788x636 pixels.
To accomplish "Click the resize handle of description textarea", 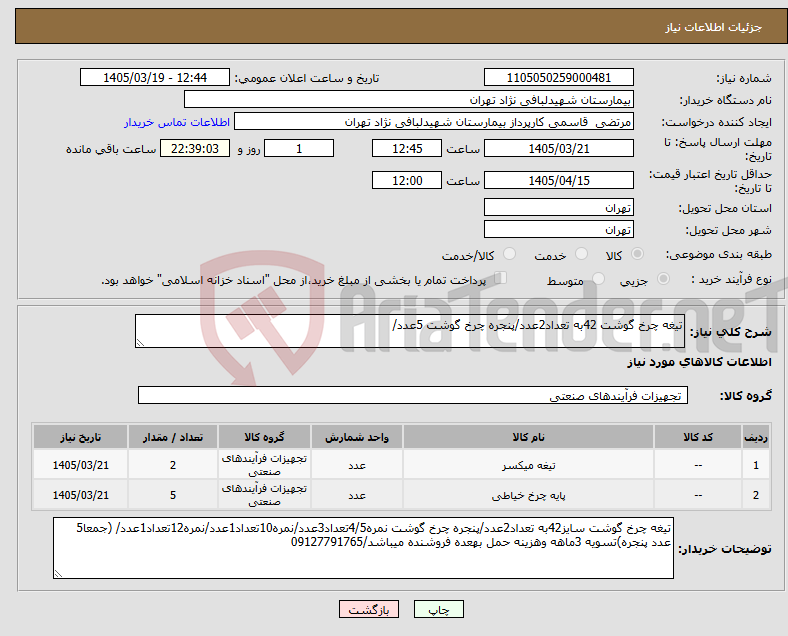I will click(140, 343).
